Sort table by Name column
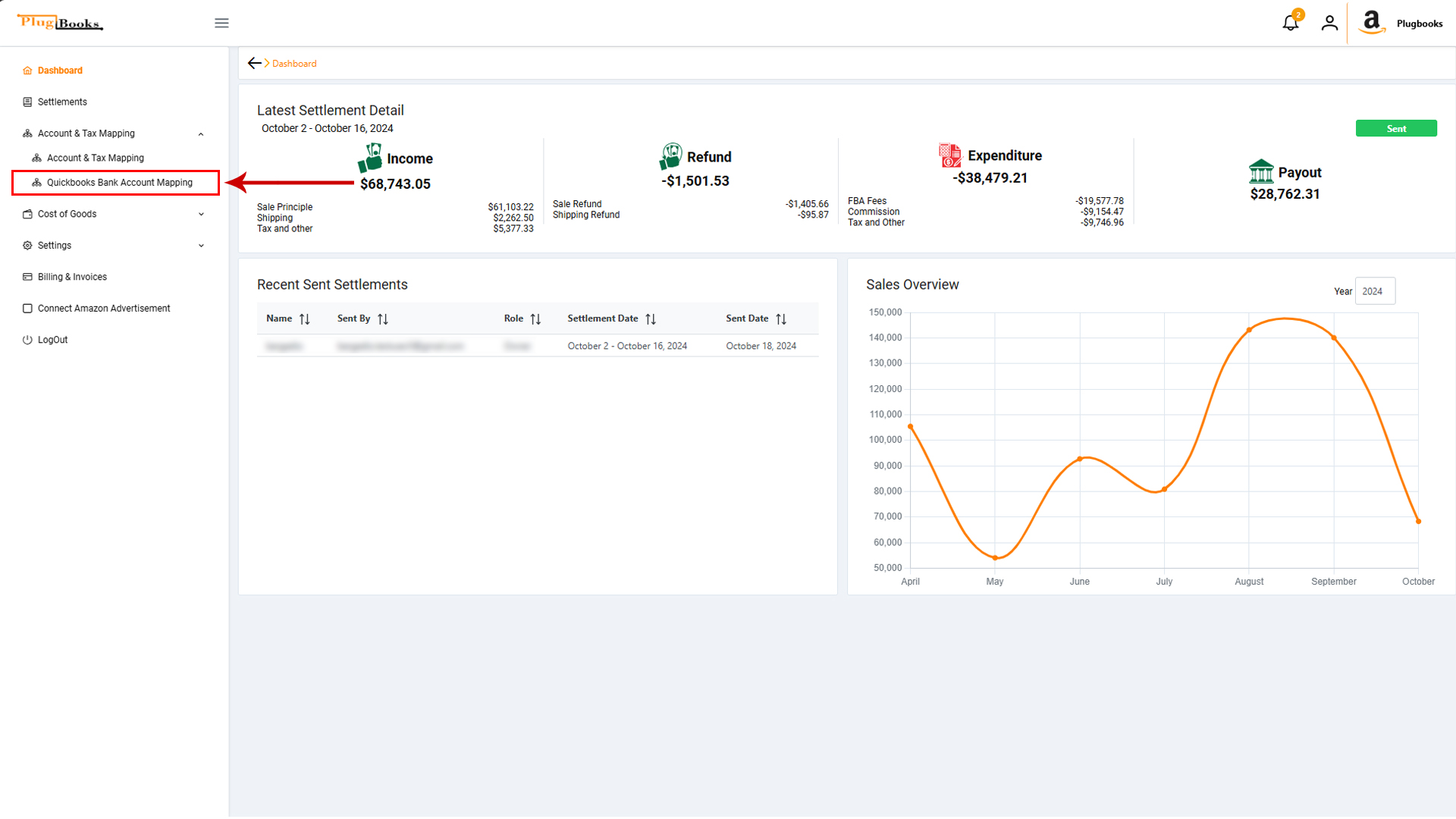Image resolution: width=1456 pixels, height=819 pixels. (x=304, y=319)
